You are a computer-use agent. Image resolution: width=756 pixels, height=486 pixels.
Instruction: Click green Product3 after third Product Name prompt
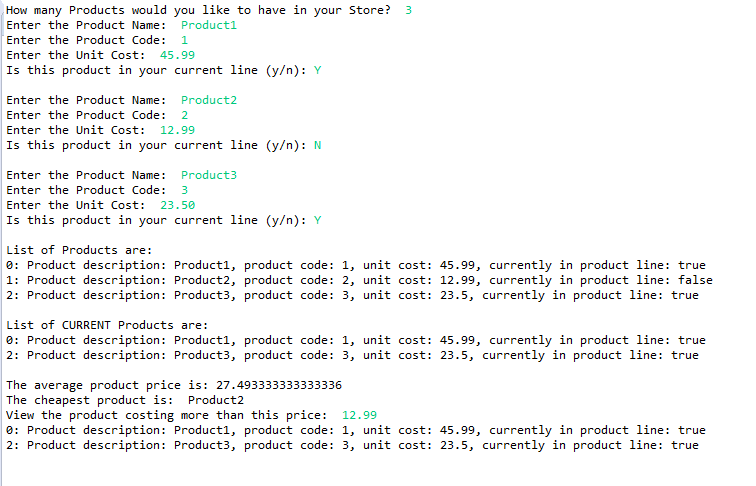[x=209, y=175]
